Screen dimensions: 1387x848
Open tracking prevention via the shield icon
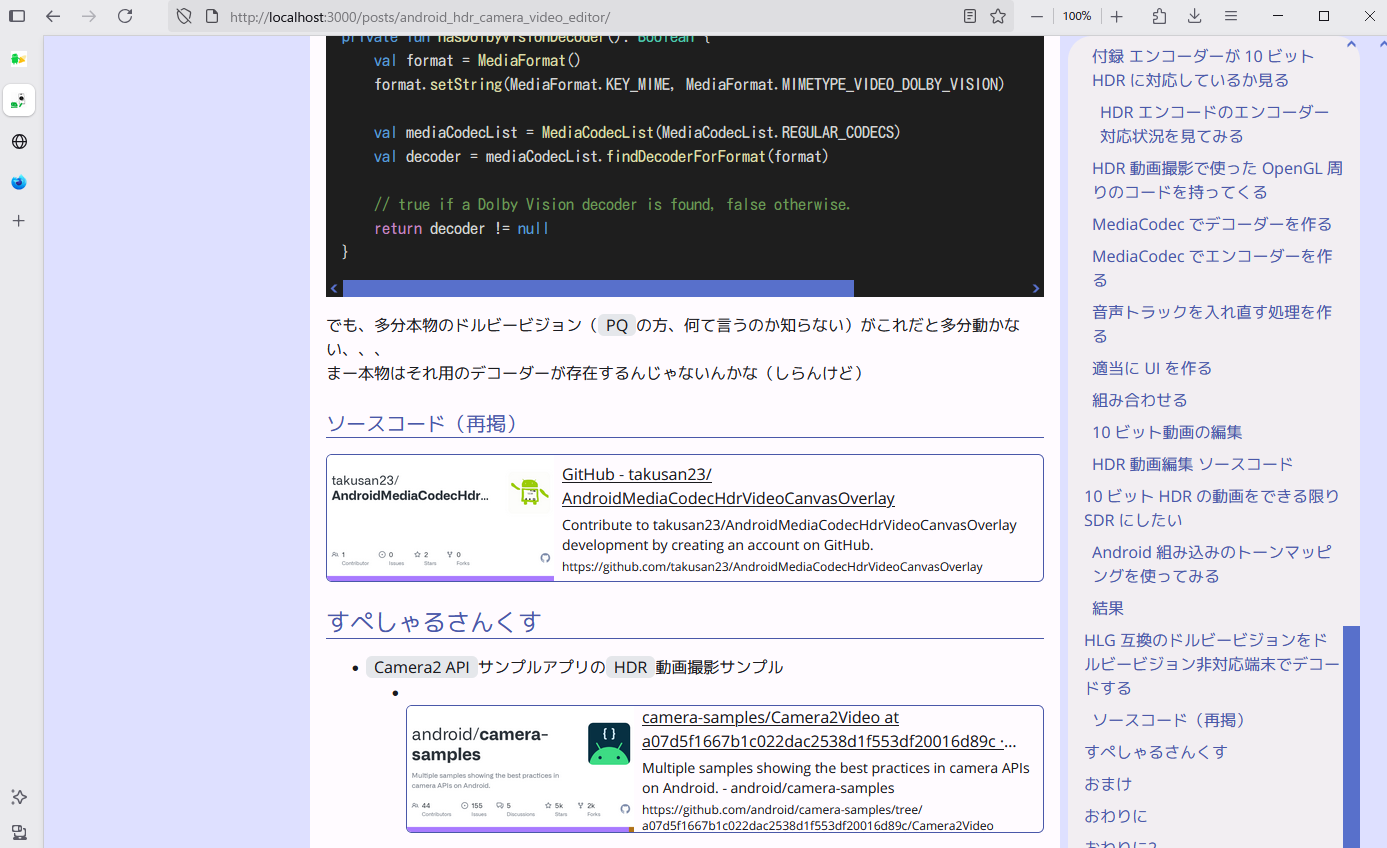[x=183, y=16]
